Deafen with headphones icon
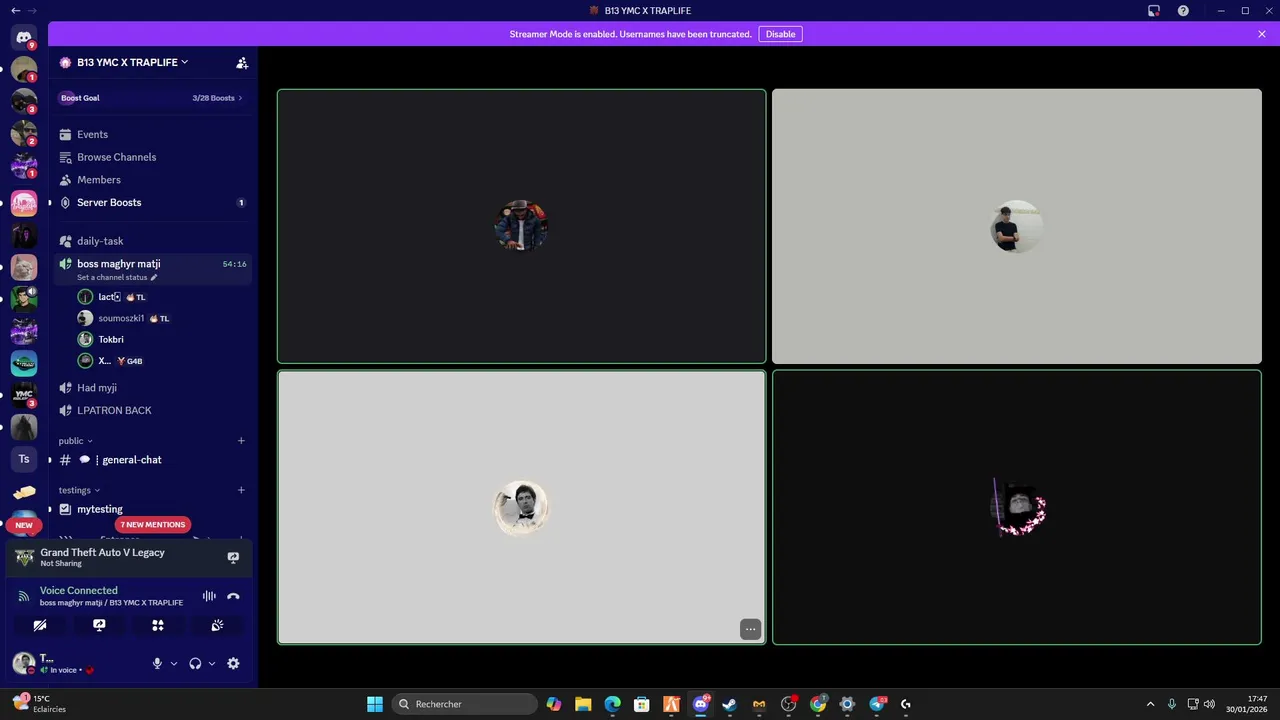Image resolution: width=1280 pixels, height=720 pixels. 195,663
